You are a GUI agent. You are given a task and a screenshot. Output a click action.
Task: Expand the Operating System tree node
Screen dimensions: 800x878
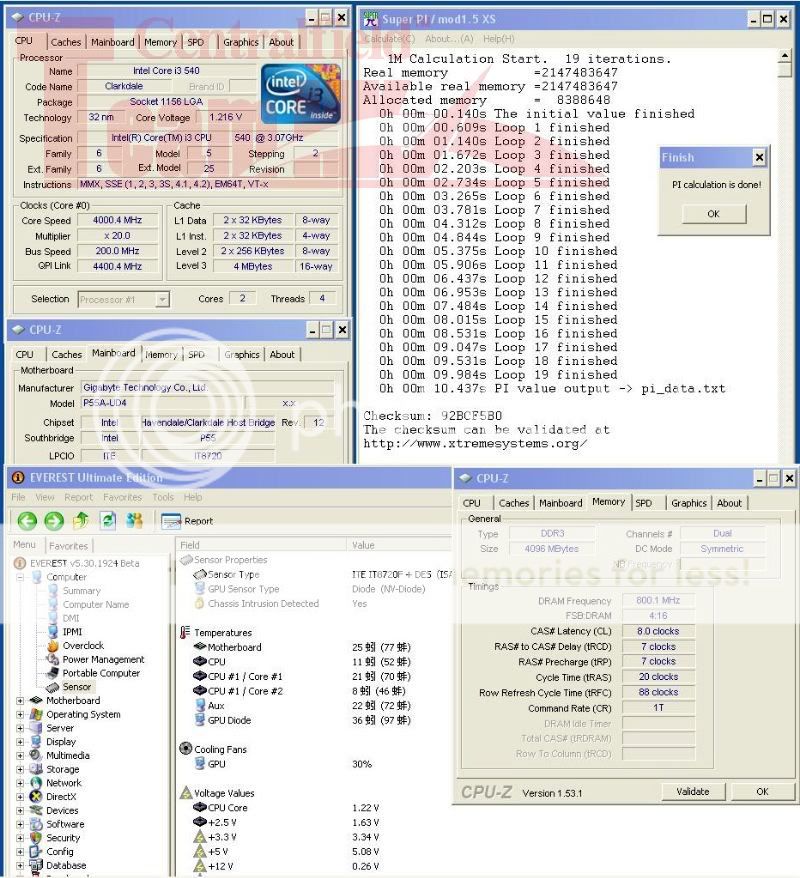(x=20, y=714)
